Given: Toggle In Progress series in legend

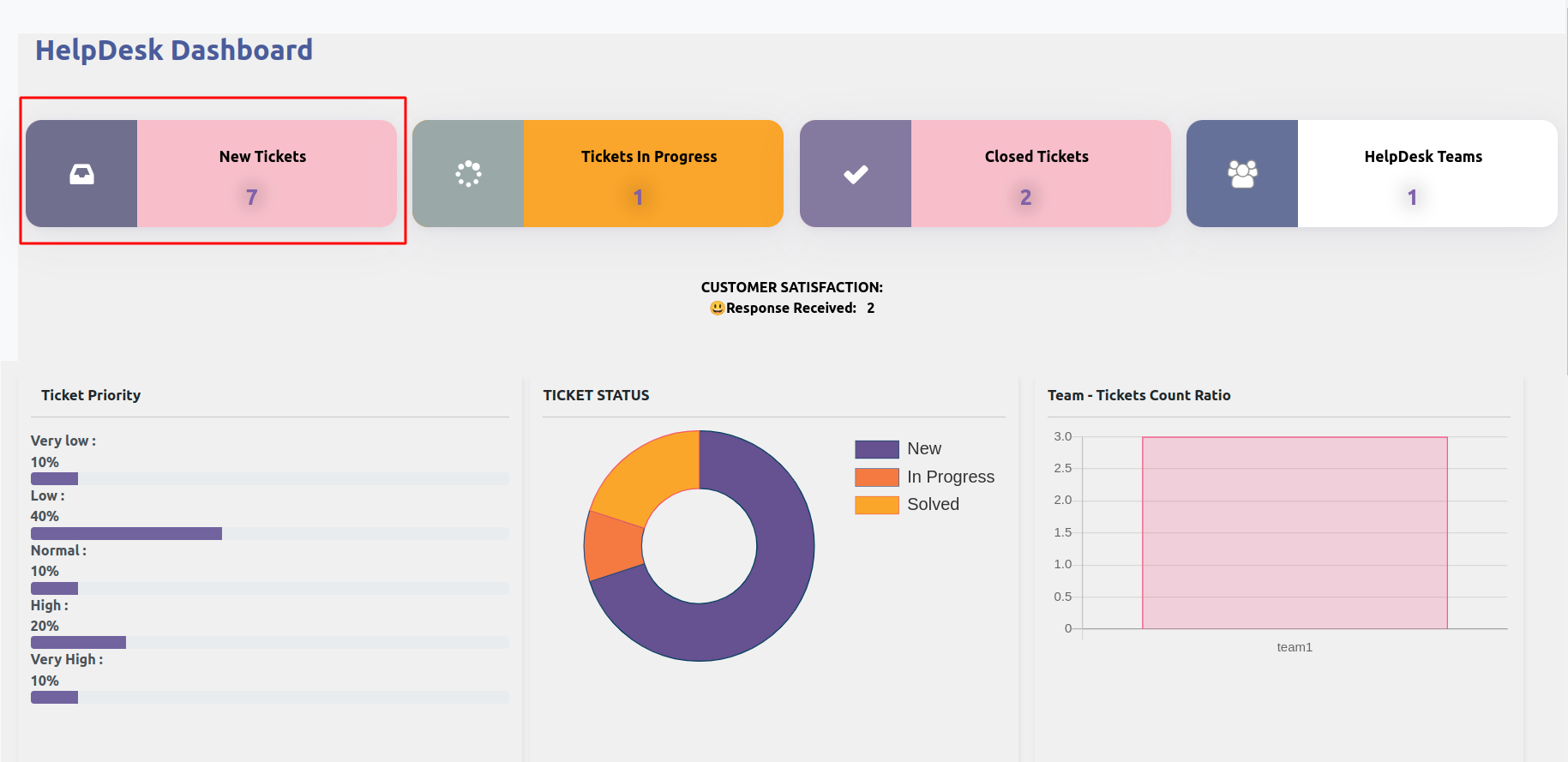Looking at the screenshot, I should [x=950, y=477].
